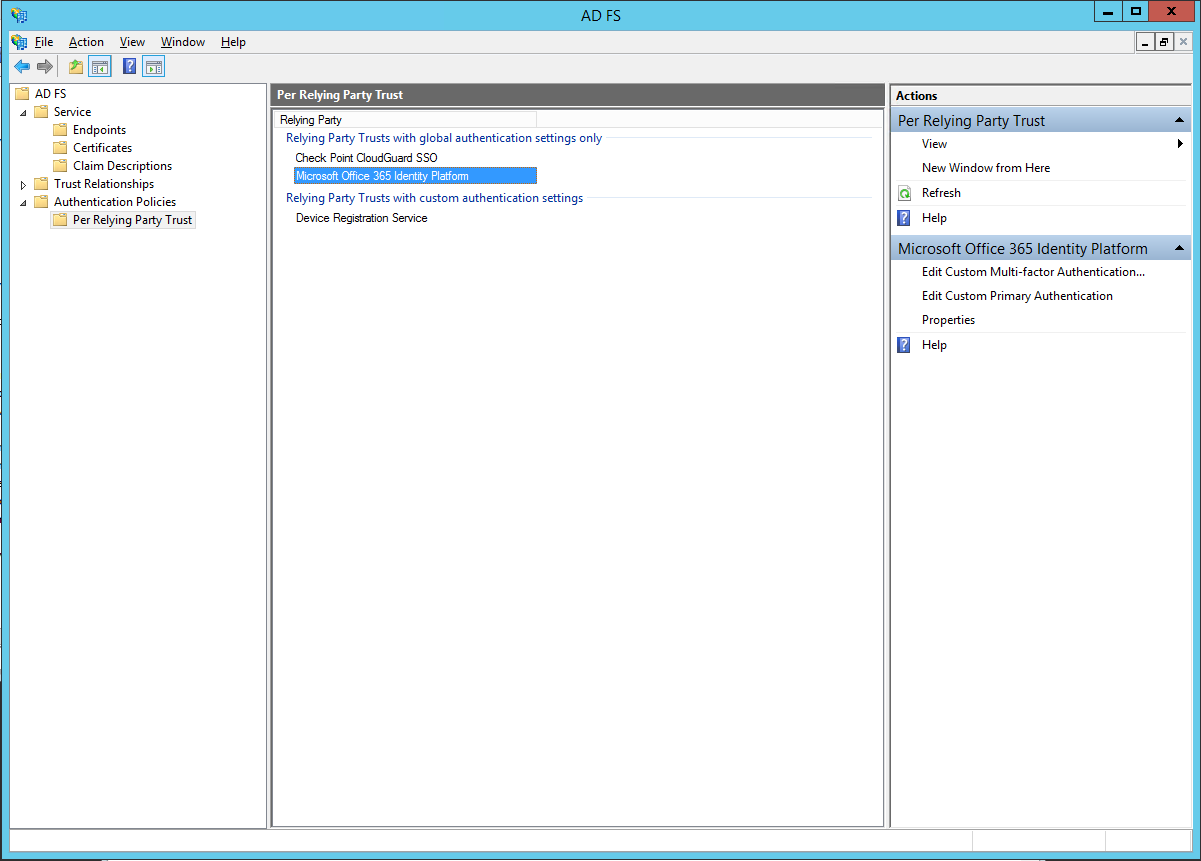Screen dimensions: 1201x861
Task: Click the Per Relying Party Trust folder icon
Action: point(60,220)
